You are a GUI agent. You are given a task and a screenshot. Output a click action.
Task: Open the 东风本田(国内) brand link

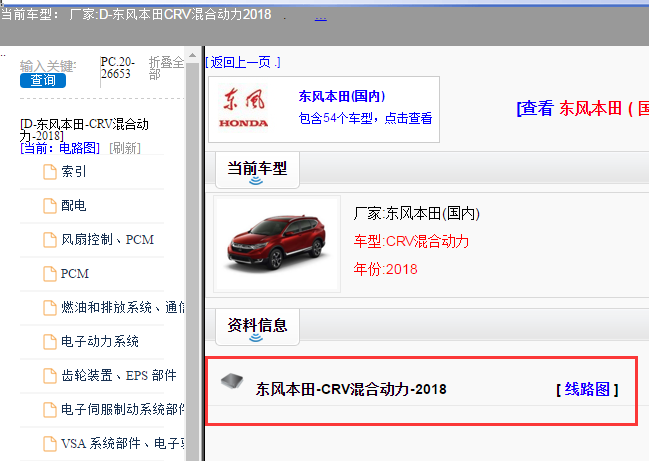[342, 96]
